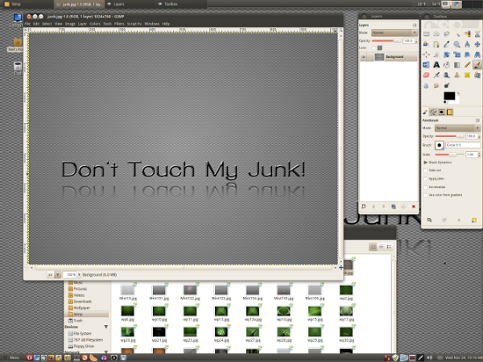Select the Fuzzy Select wand tool
Image resolution: width=483 pixels, height=362 pixels.
457,34
